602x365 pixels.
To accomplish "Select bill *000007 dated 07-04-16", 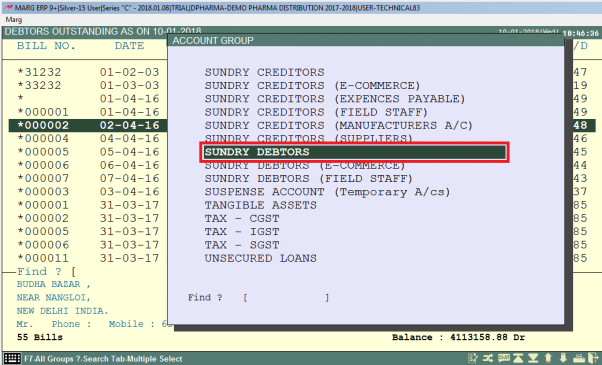I will coord(88,178).
